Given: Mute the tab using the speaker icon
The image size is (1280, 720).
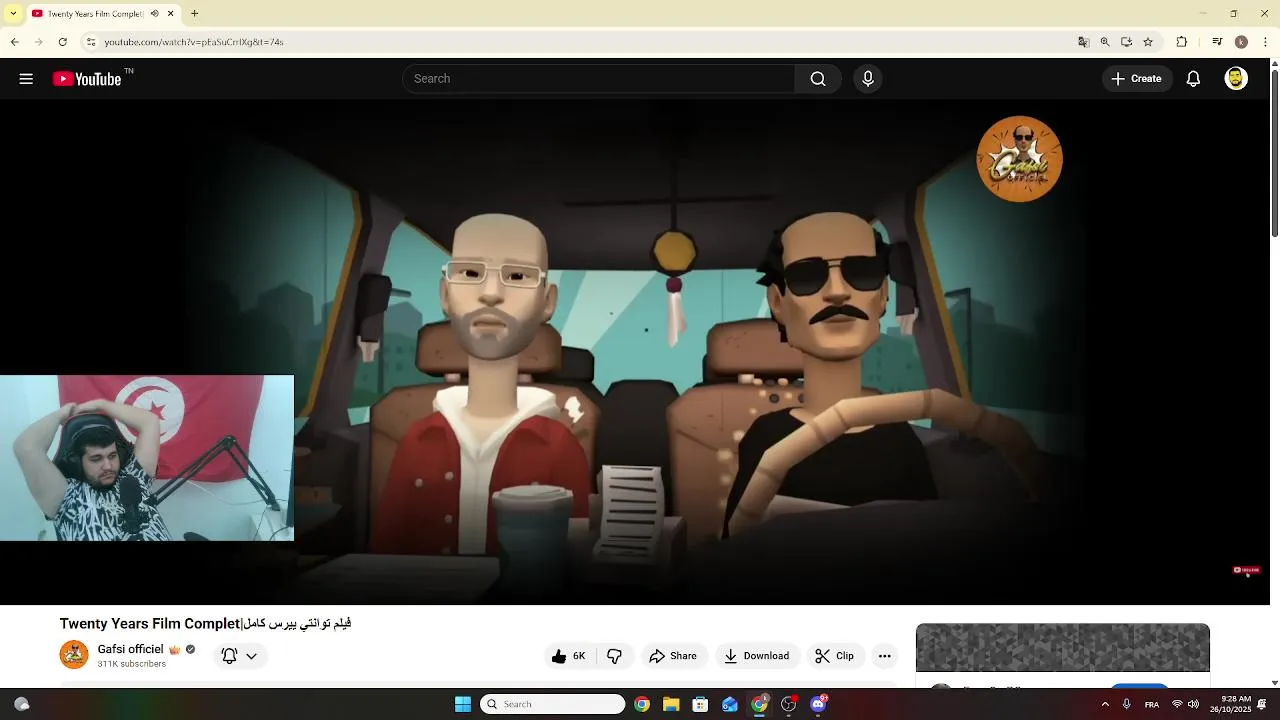Looking at the screenshot, I should pyautogui.click(x=154, y=14).
